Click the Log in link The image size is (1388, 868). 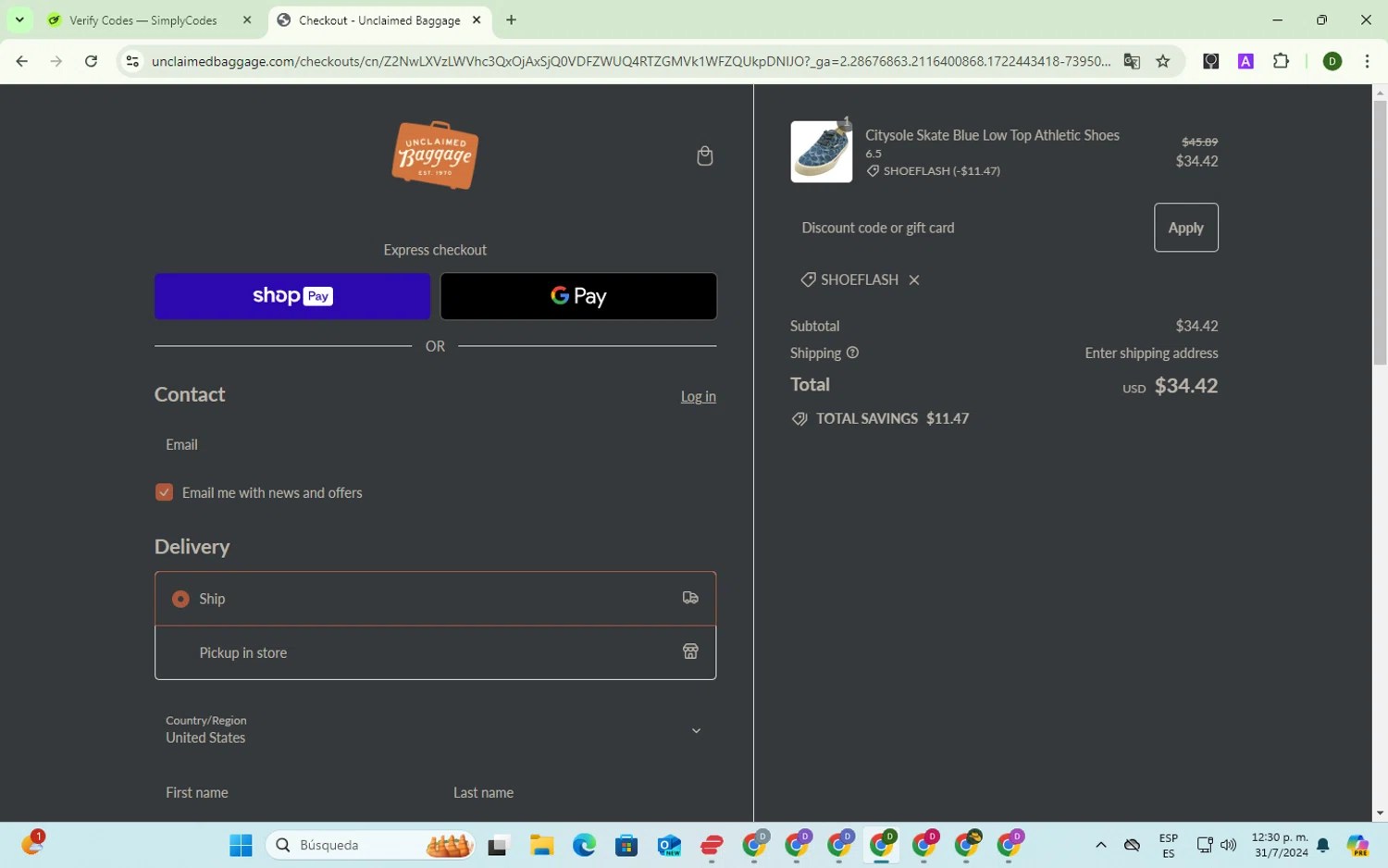[x=699, y=396]
